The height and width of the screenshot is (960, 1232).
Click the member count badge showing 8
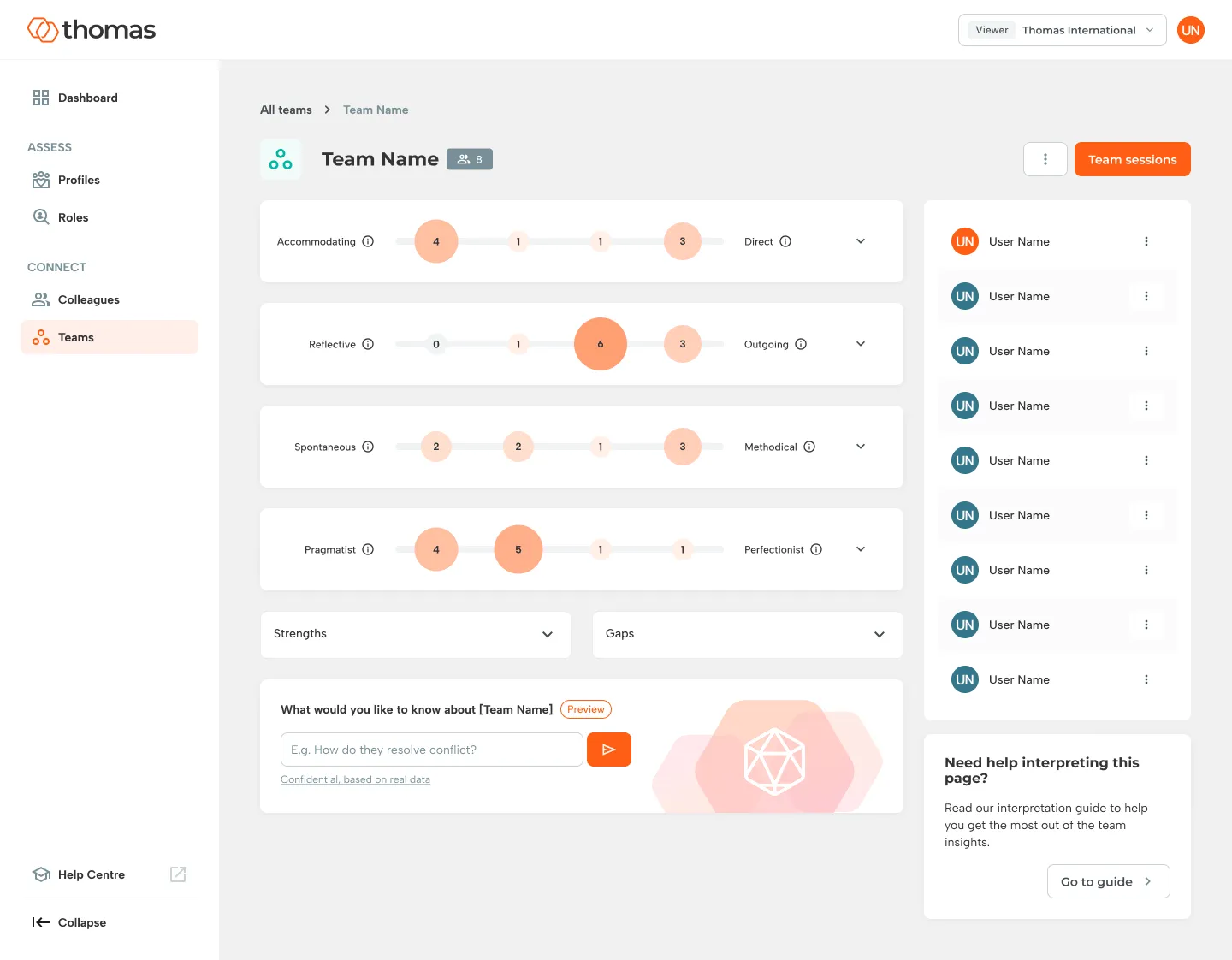470,159
